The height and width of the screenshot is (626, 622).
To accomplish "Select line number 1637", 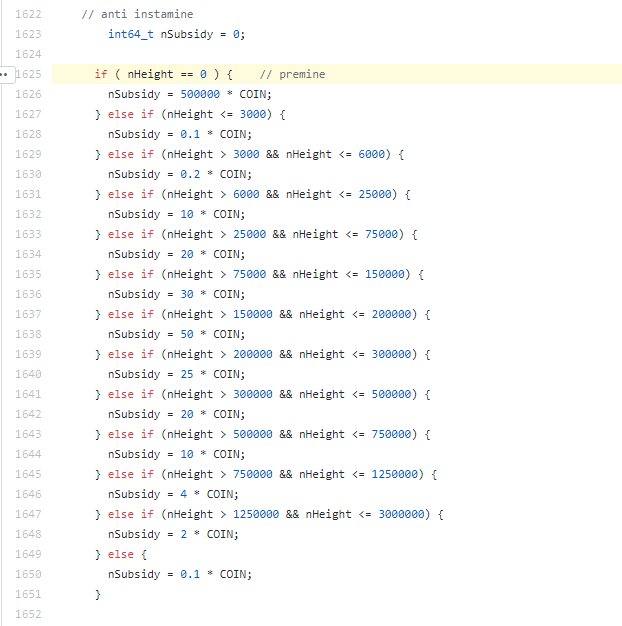I will [x=28, y=314].
